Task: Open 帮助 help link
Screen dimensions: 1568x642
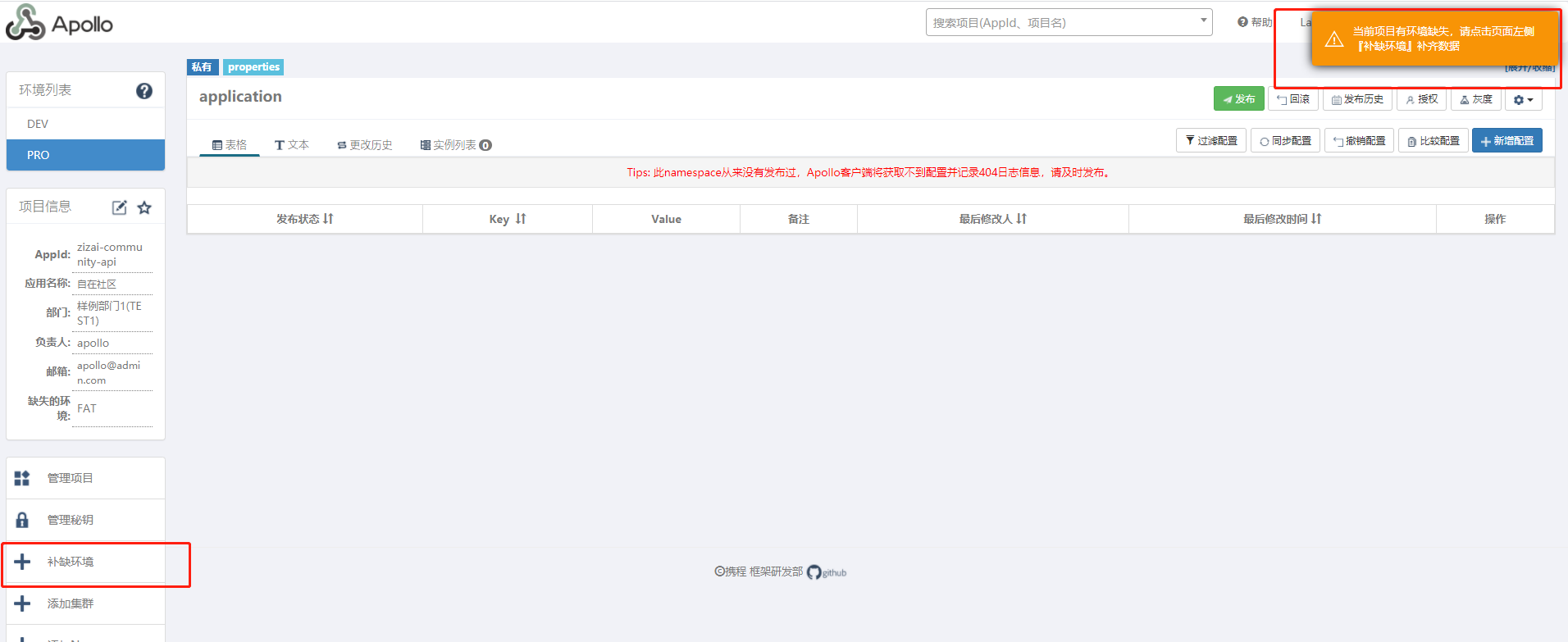Action: pos(1255,22)
